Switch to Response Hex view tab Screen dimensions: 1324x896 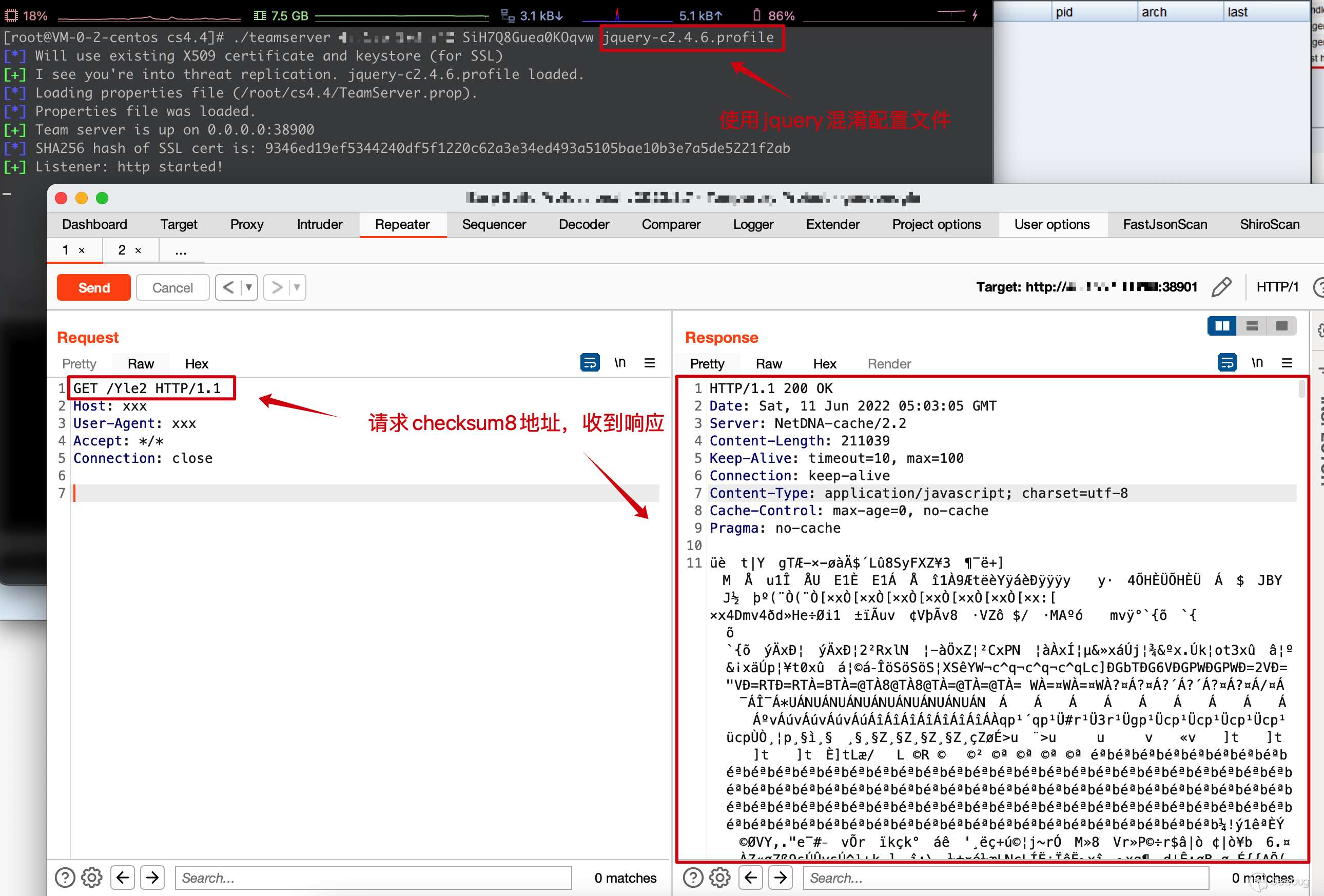tap(824, 363)
